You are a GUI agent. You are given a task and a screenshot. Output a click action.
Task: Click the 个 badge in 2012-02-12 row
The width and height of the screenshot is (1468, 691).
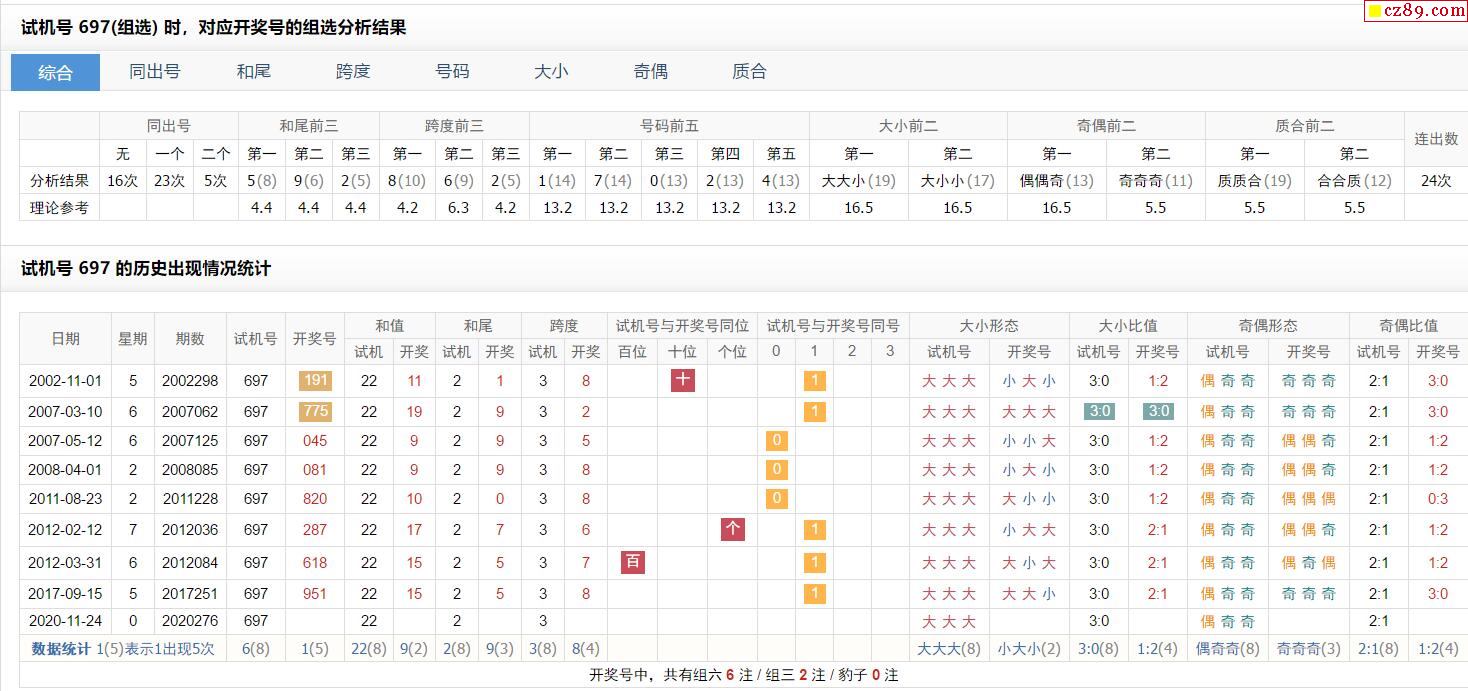point(733,529)
